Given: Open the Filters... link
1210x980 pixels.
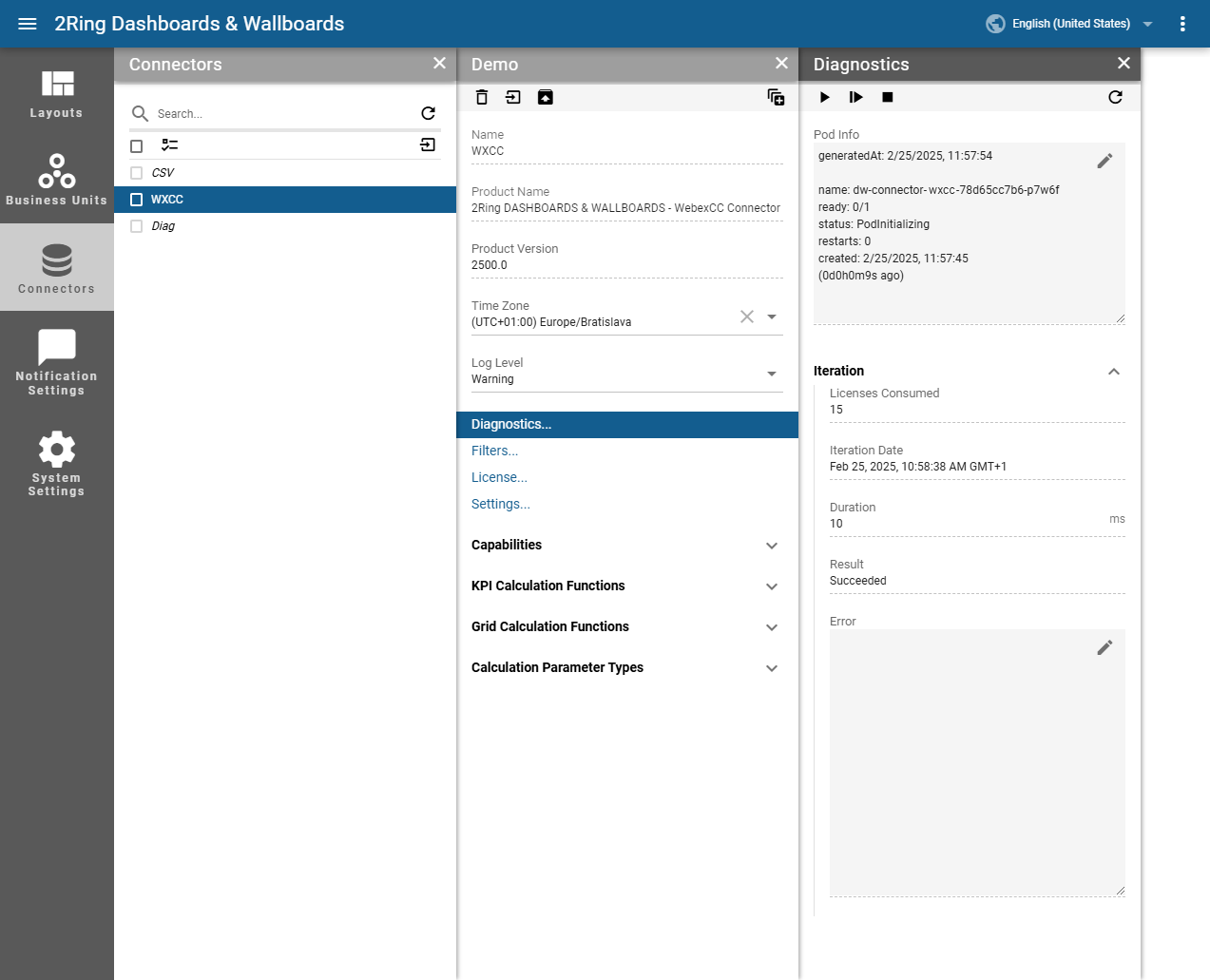Looking at the screenshot, I should pyautogui.click(x=495, y=452).
